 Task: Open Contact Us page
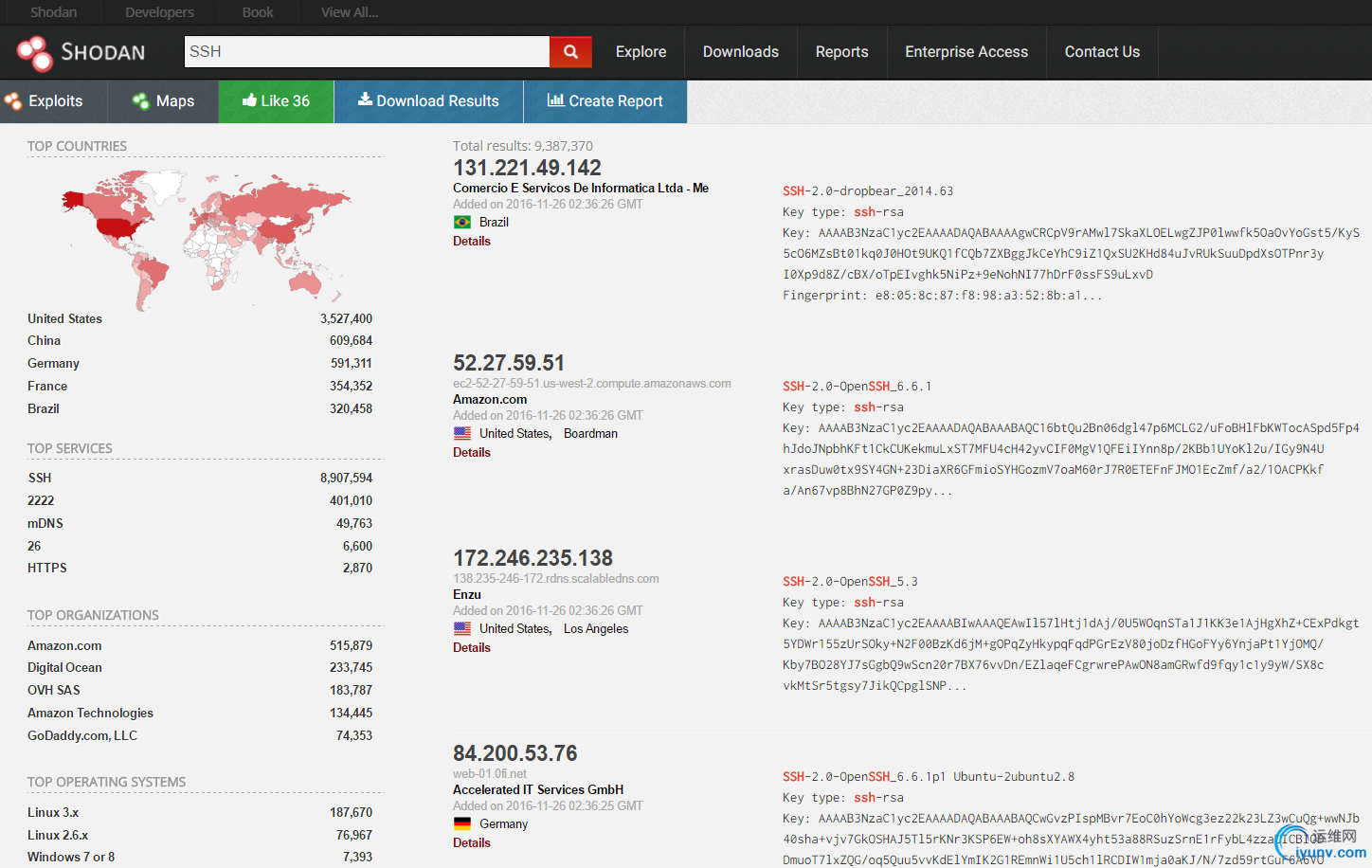[x=1102, y=52]
